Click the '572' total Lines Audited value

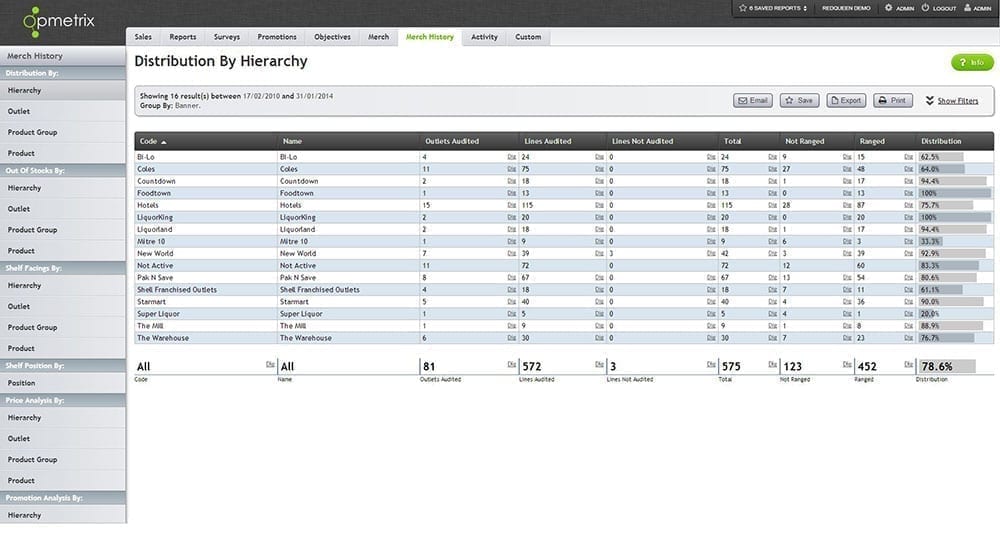click(x=532, y=367)
